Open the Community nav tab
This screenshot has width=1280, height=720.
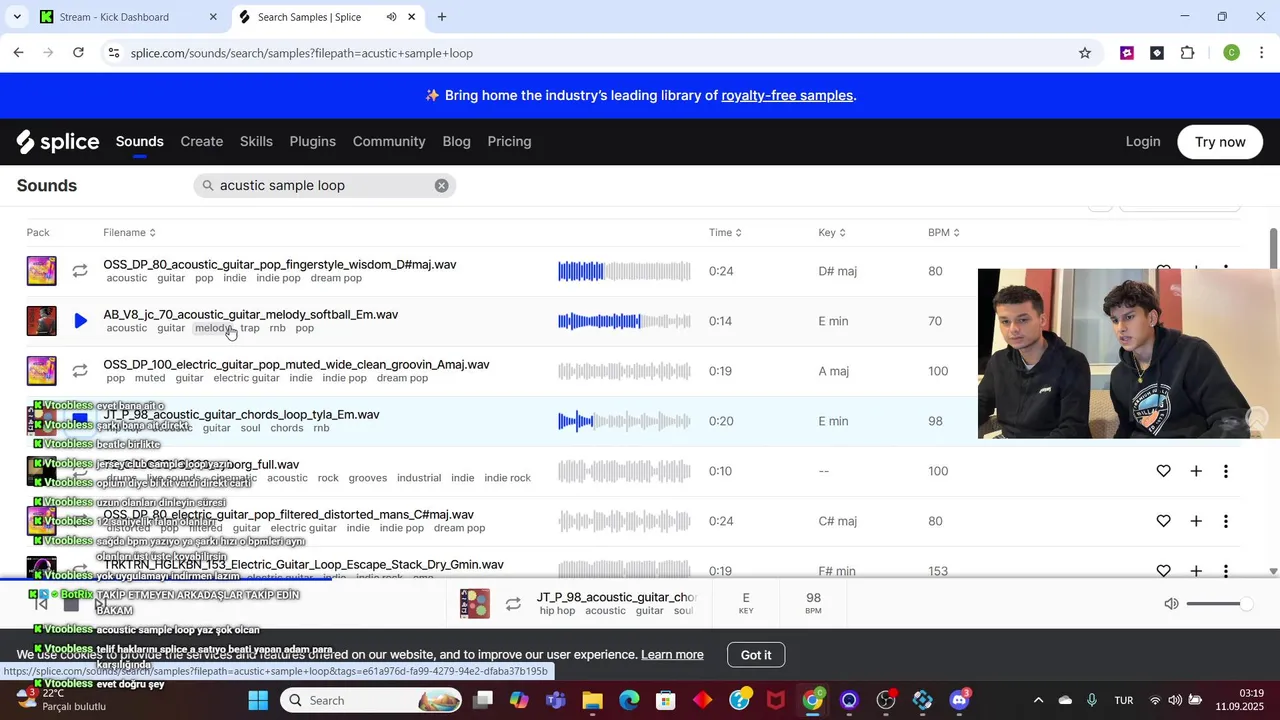(389, 142)
